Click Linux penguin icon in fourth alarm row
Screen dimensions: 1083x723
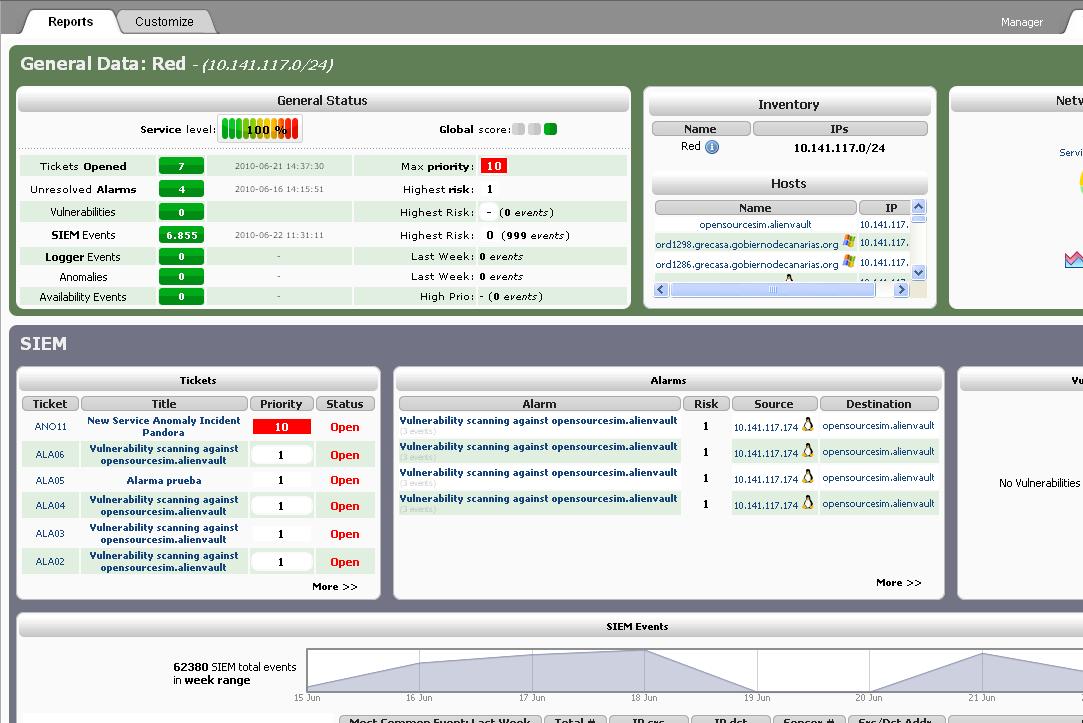tap(808, 503)
